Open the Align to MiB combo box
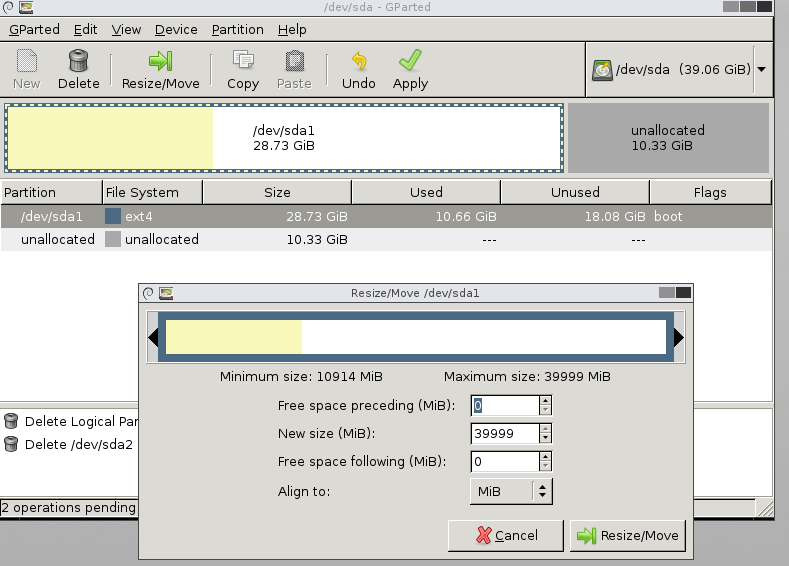789x566 pixels. [511, 491]
